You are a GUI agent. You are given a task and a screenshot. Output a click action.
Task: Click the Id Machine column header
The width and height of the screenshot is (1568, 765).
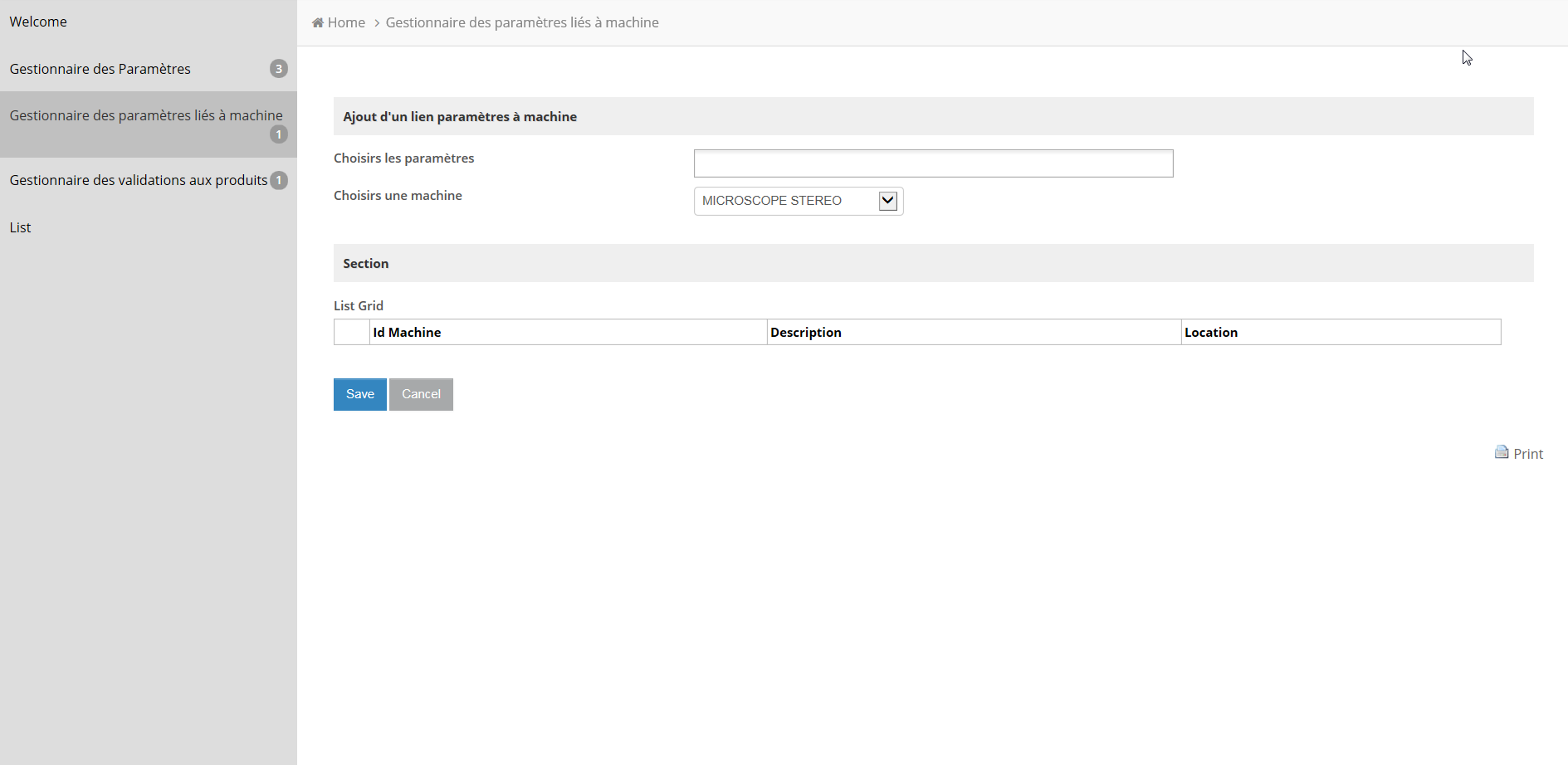(569, 332)
